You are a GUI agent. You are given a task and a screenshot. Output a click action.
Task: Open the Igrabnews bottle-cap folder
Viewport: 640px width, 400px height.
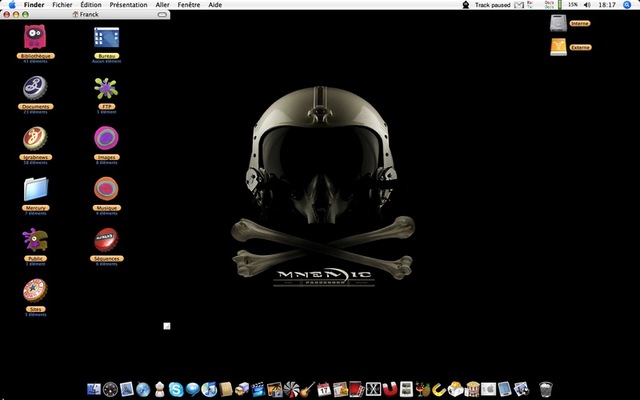click(35, 138)
